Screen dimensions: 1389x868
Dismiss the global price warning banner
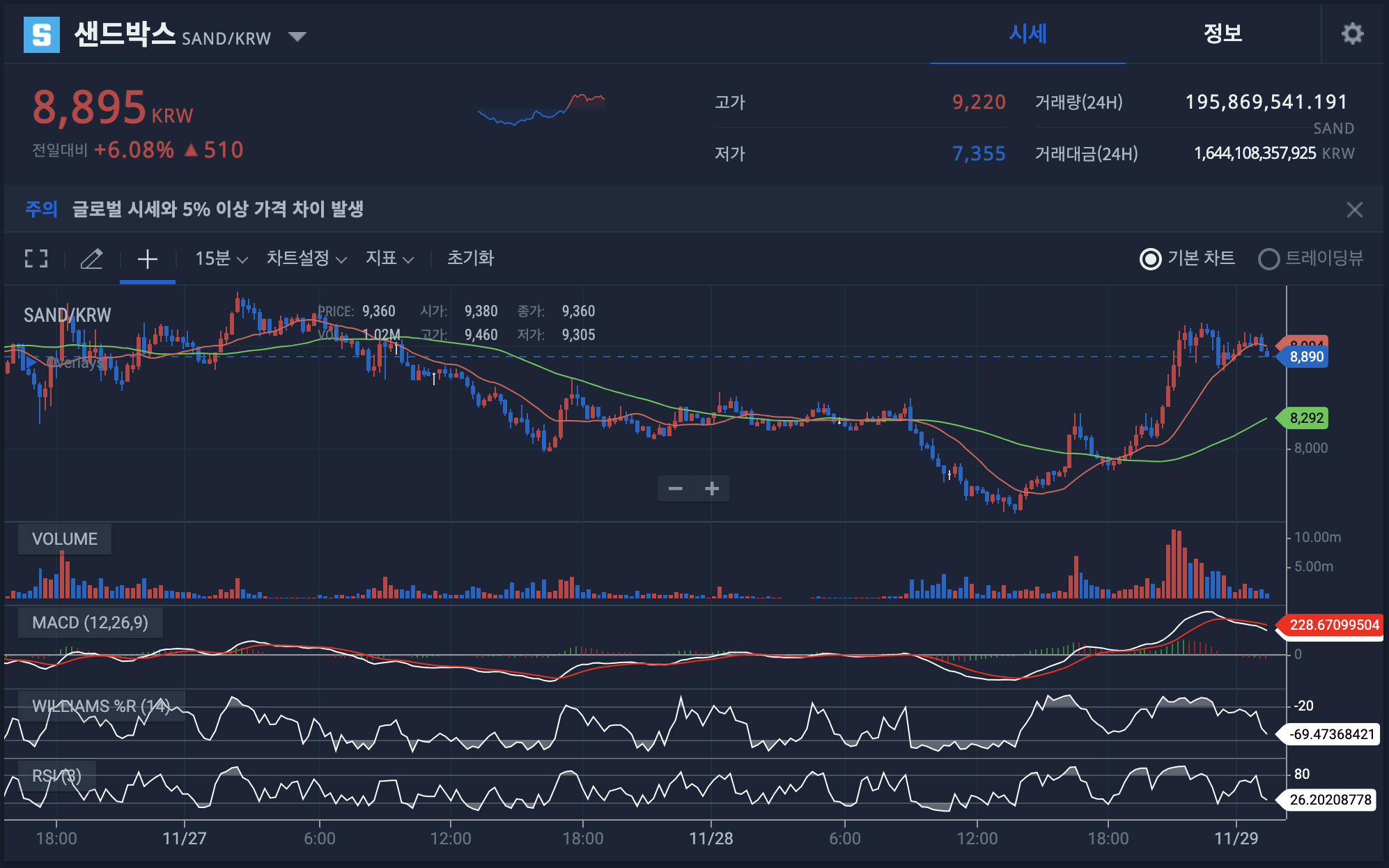coord(1354,210)
